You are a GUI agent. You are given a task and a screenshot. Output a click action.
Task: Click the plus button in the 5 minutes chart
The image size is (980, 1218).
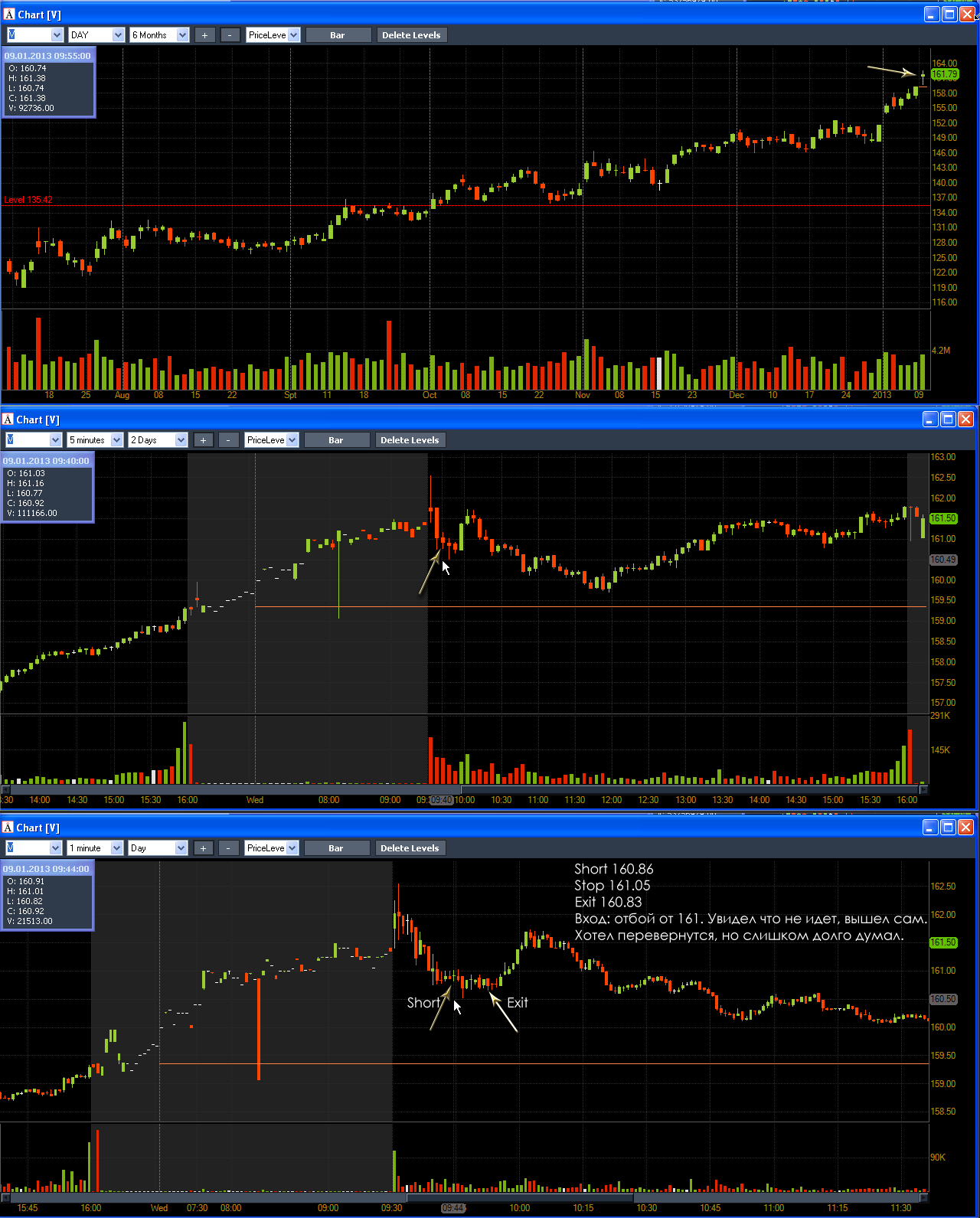click(203, 440)
